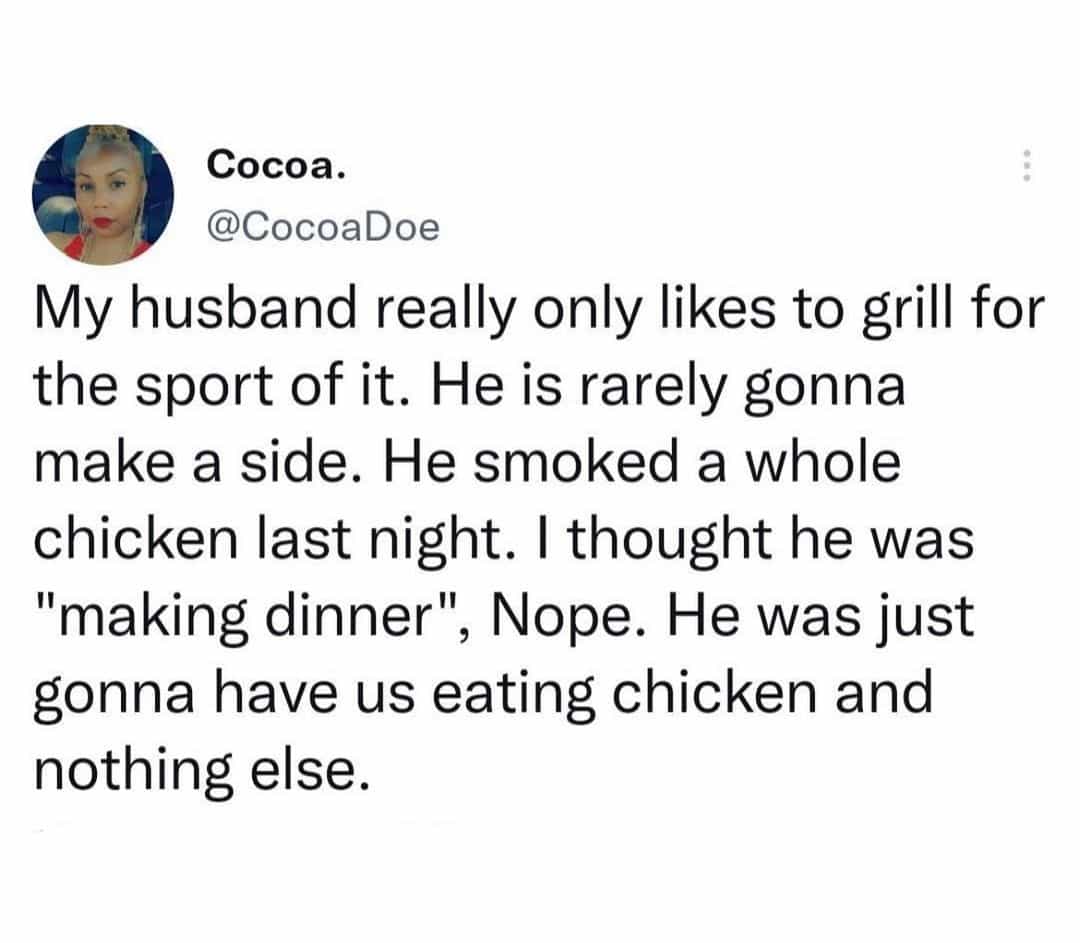
Task: Click Cocoa's profile picture
Action: pyautogui.click(x=103, y=193)
